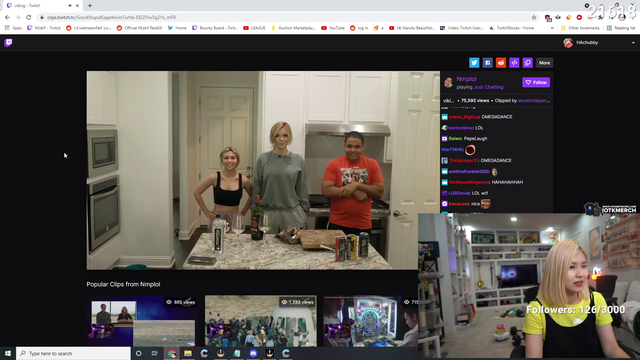The width and height of the screenshot is (640, 360).
Task: Open Discord from the taskbar
Action: (x=253, y=353)
